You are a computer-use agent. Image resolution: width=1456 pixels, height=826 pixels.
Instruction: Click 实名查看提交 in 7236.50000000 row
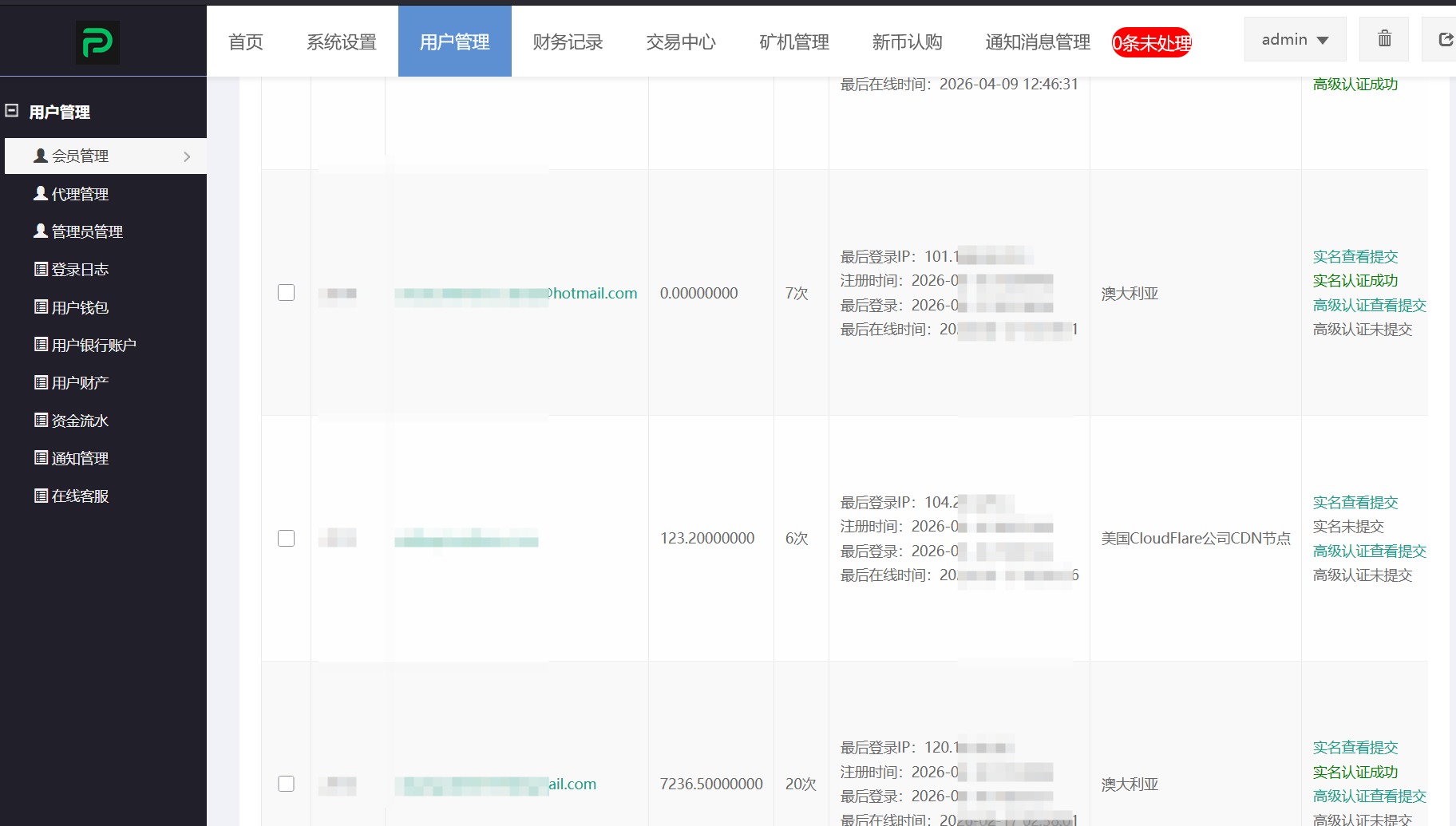(x=1355, y=747)
